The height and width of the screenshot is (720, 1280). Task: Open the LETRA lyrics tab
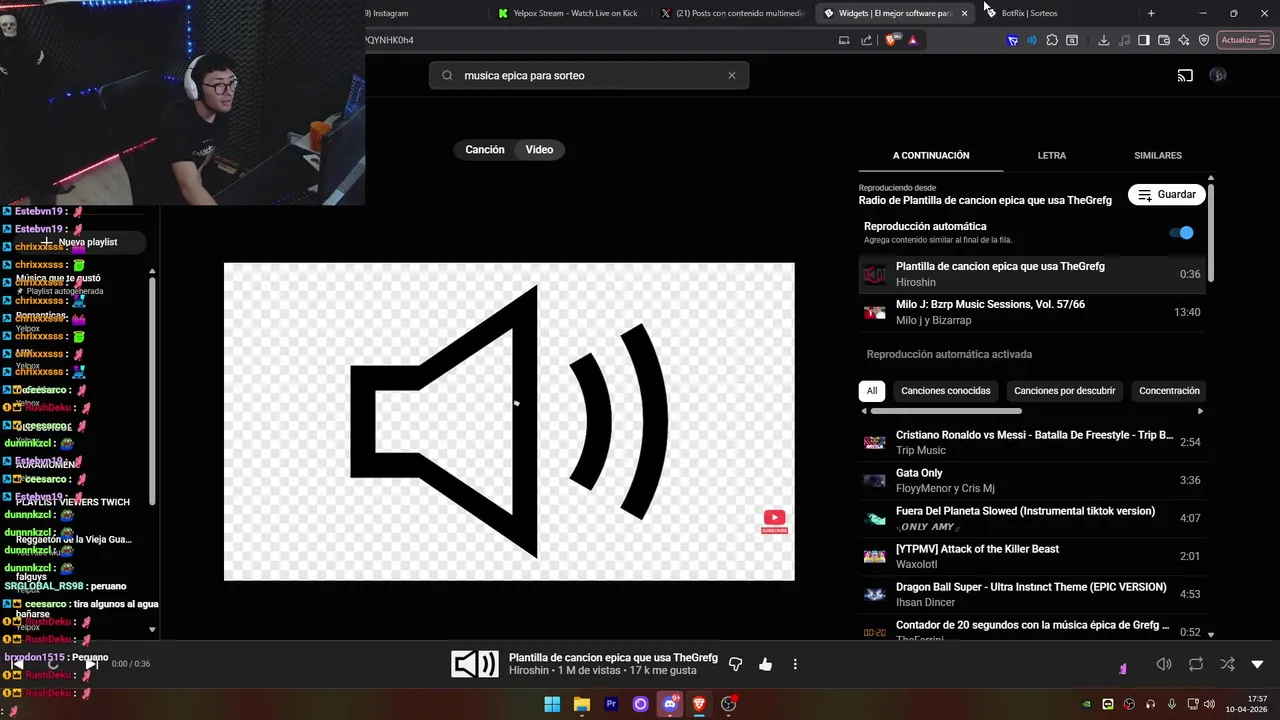click(1051, 155)
